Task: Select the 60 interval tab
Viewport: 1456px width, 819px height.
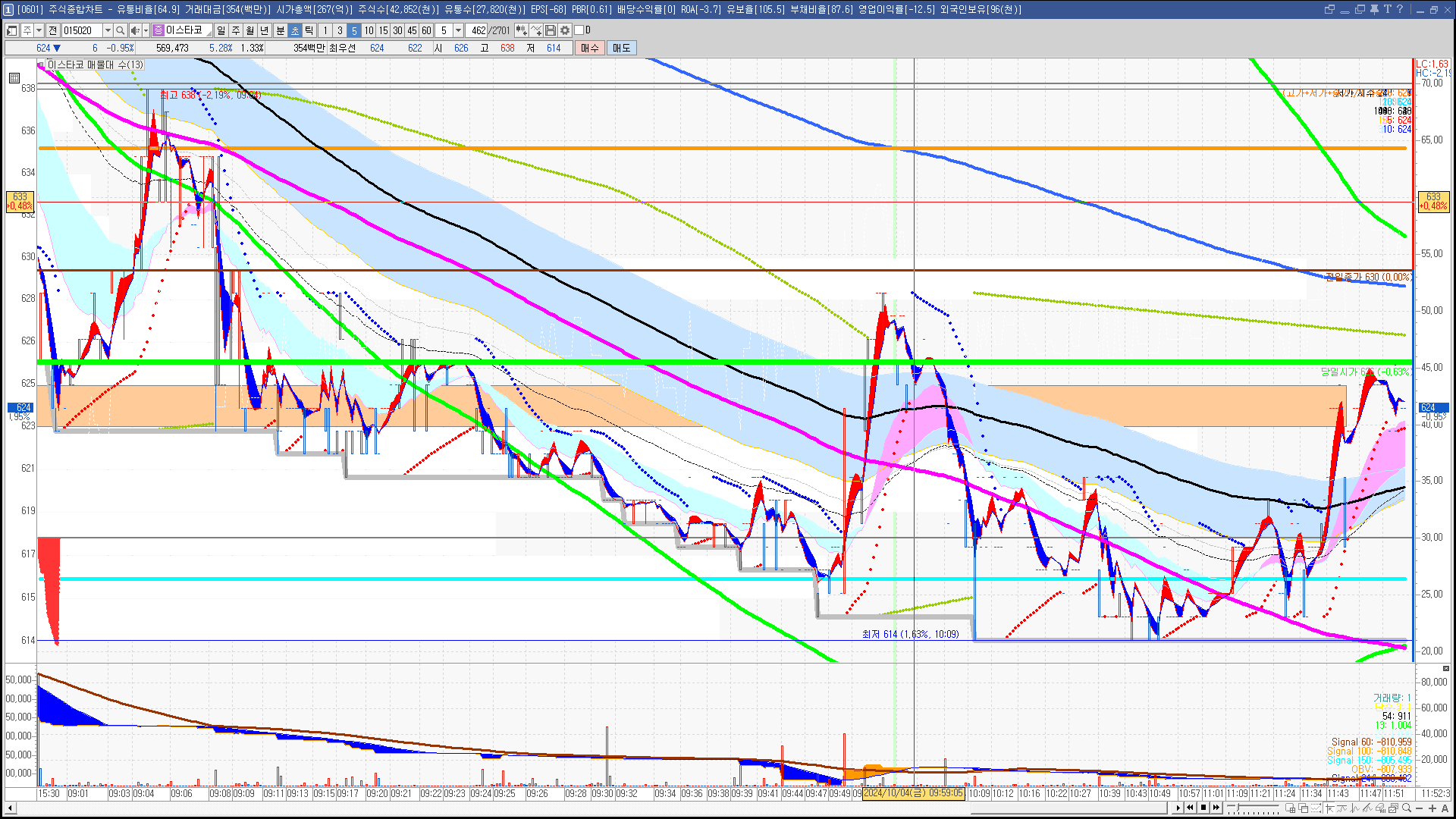Action: point(426,30)
